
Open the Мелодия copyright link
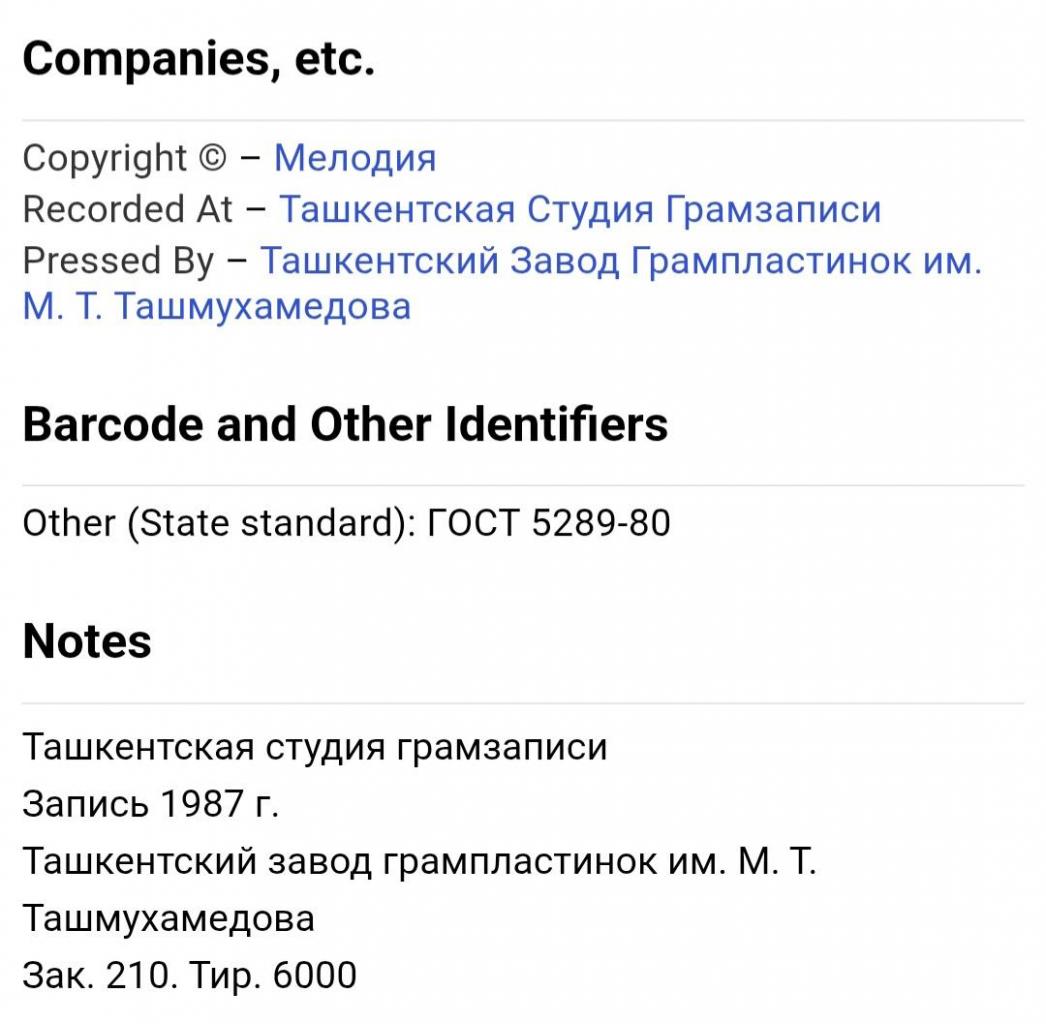pos(355,159)
